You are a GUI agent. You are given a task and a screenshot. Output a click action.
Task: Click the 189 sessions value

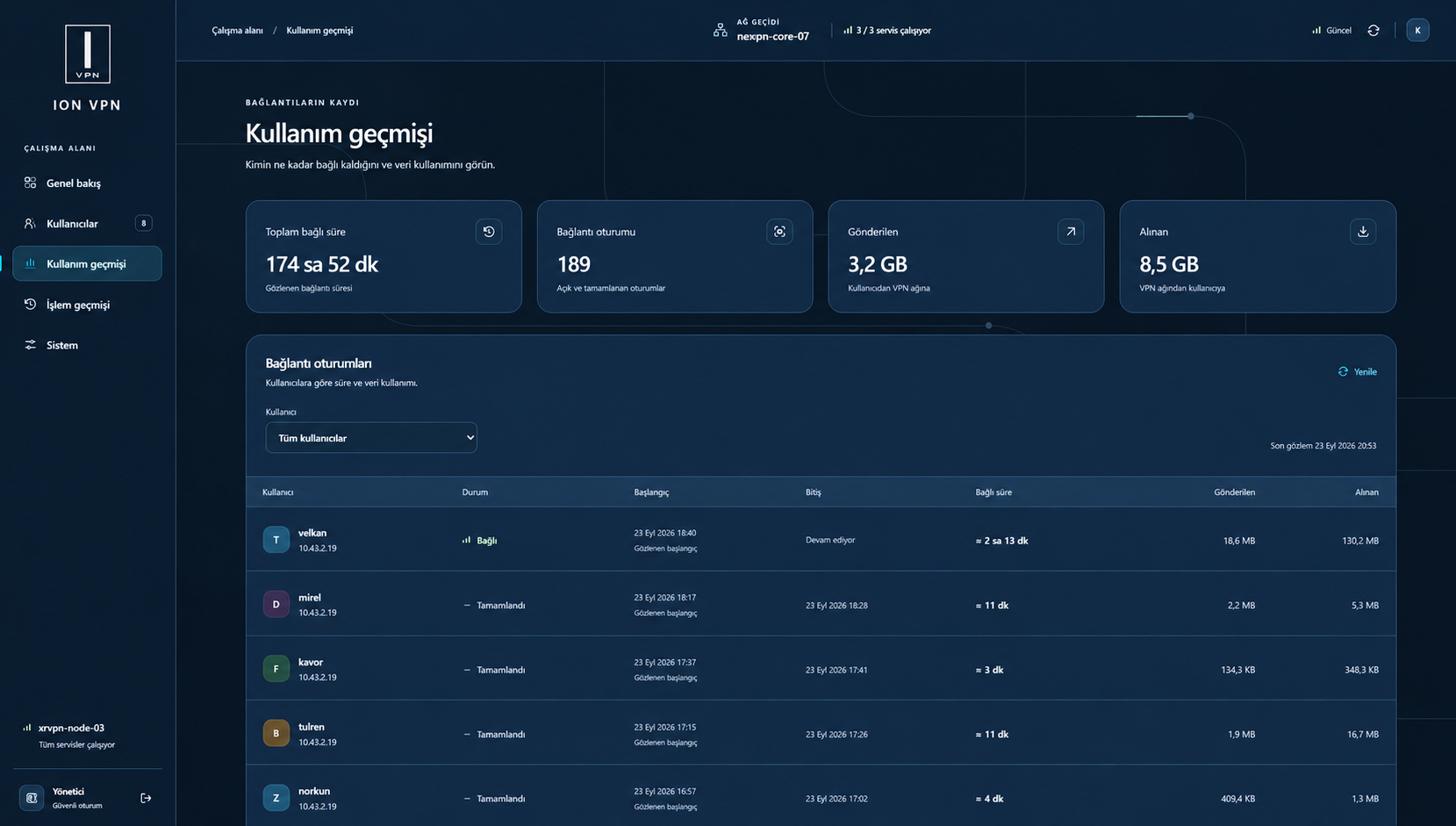(573, 264)
